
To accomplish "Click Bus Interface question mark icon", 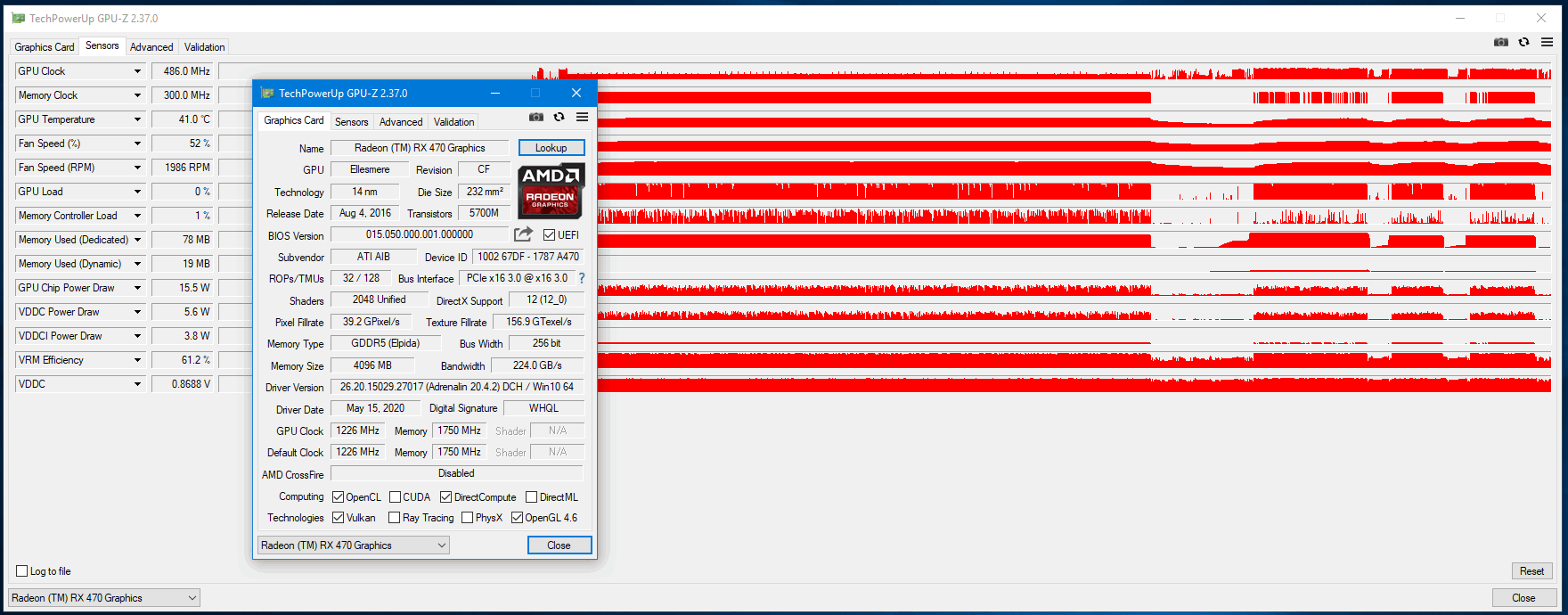I will click(x=582, y=278).
